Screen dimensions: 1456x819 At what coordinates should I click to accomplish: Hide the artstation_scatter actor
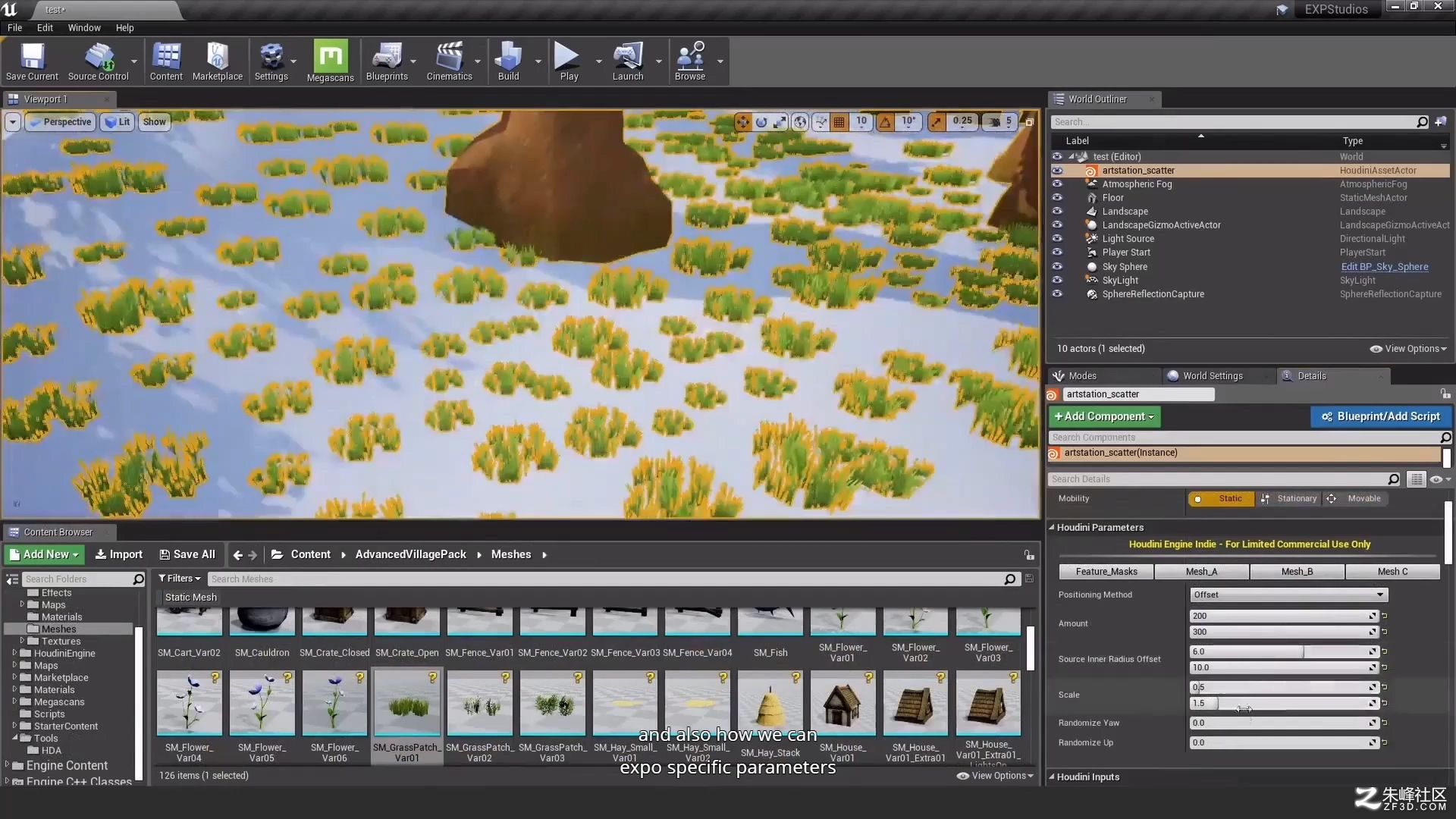1057,171
